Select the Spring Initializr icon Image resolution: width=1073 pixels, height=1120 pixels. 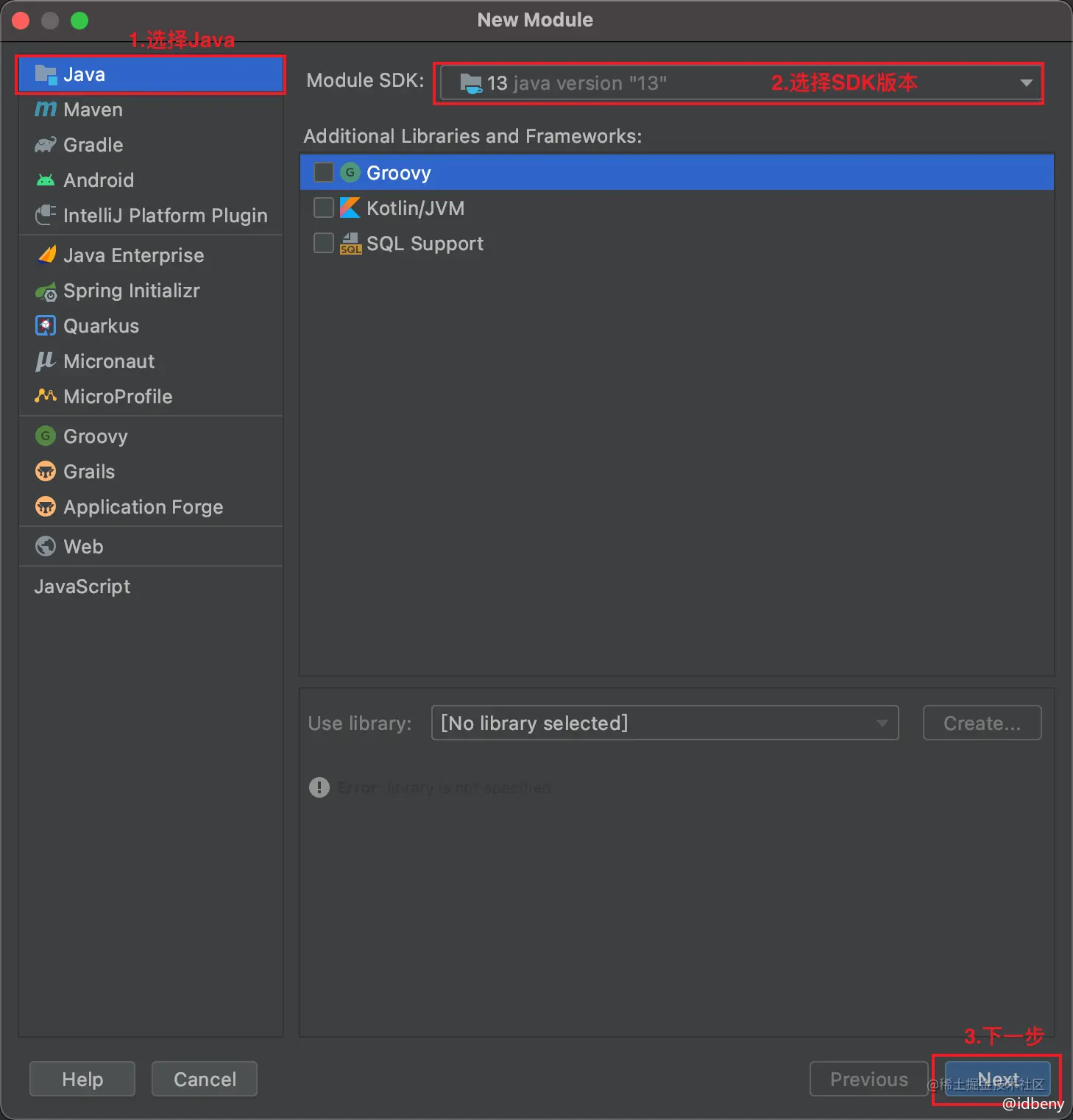coord(46,291)
